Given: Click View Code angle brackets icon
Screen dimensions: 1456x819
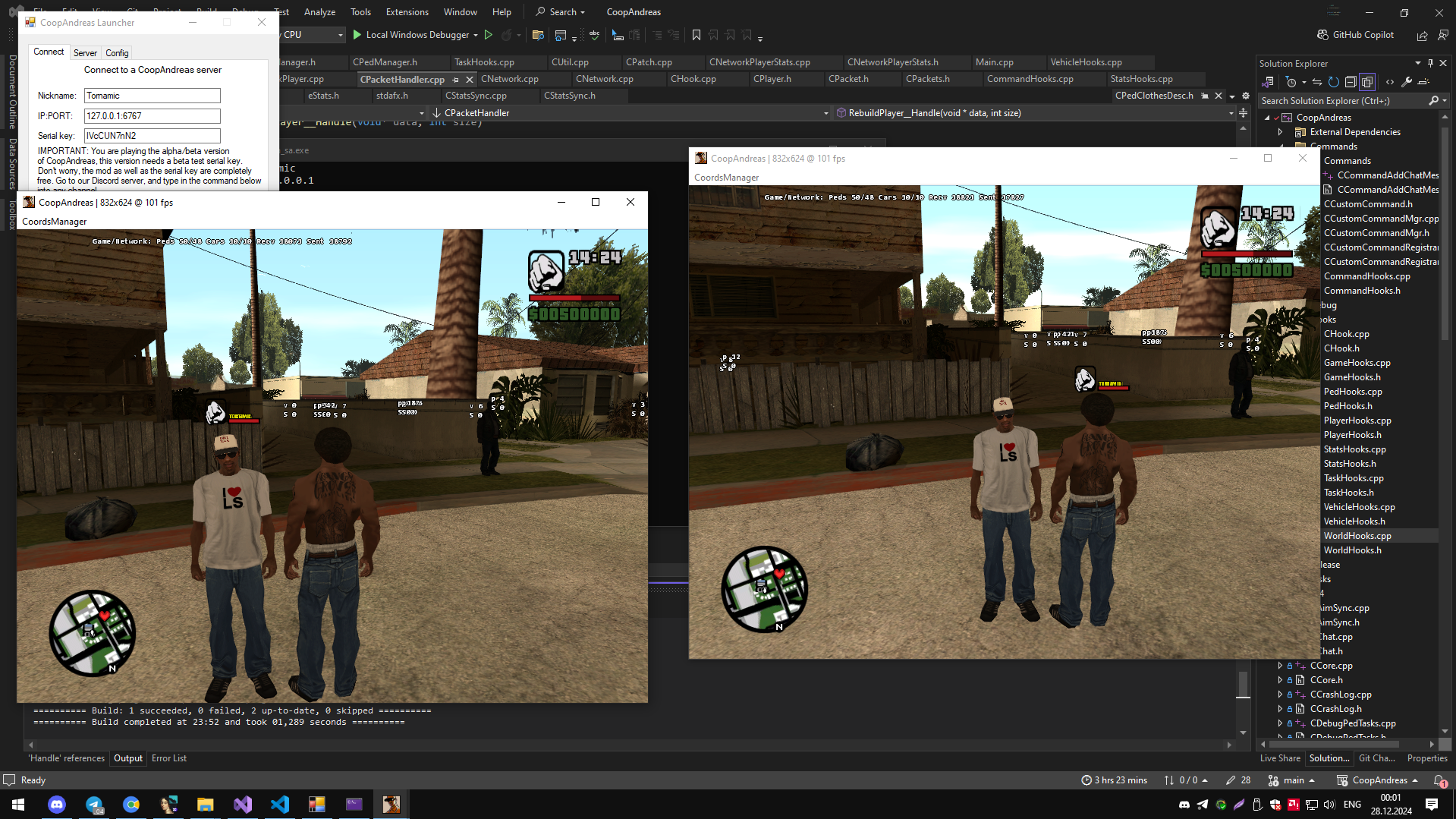Looking at the screenshot, I should (1389, 82).
